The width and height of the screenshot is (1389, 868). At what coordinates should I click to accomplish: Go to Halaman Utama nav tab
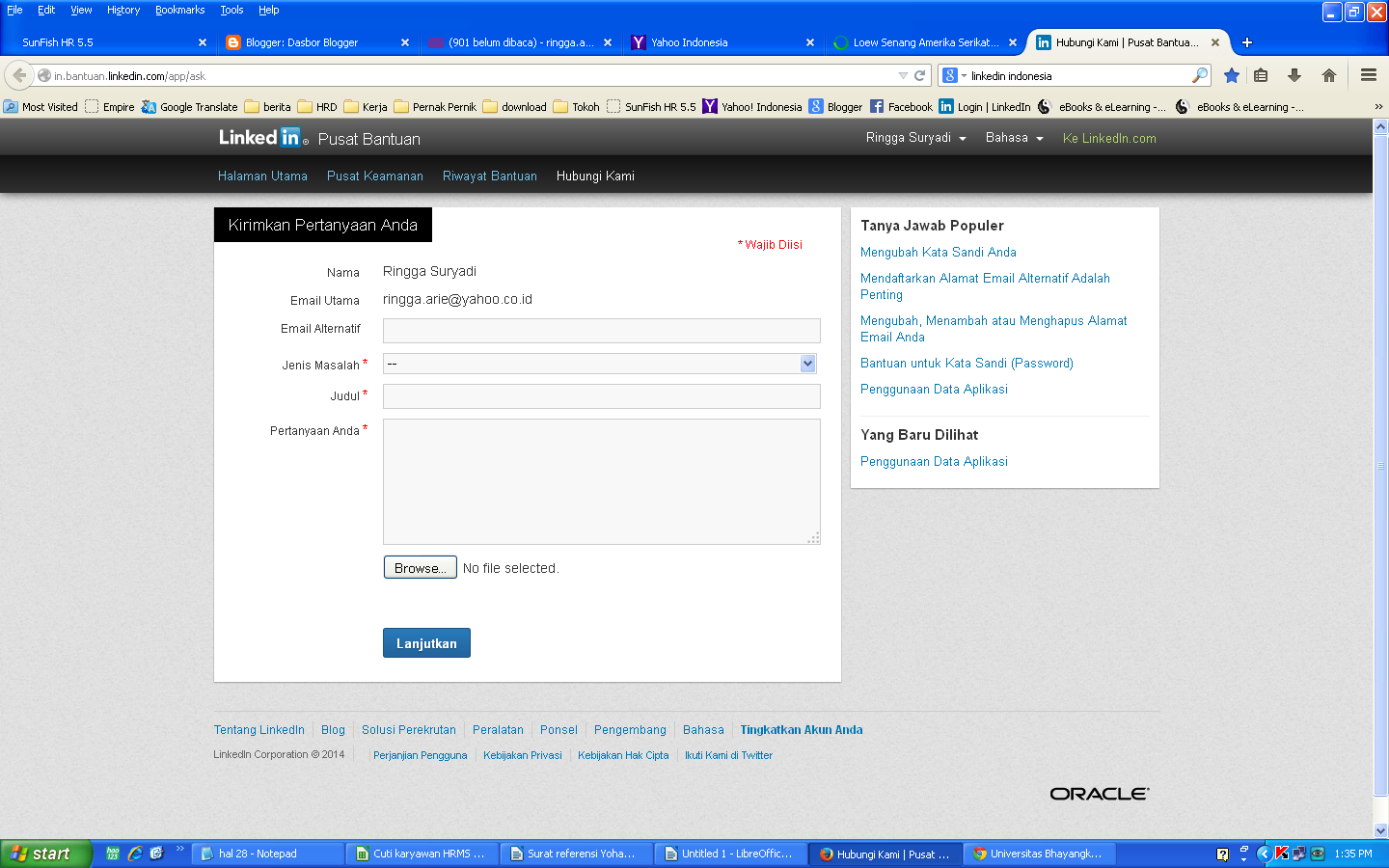click(x=262, y=176)
